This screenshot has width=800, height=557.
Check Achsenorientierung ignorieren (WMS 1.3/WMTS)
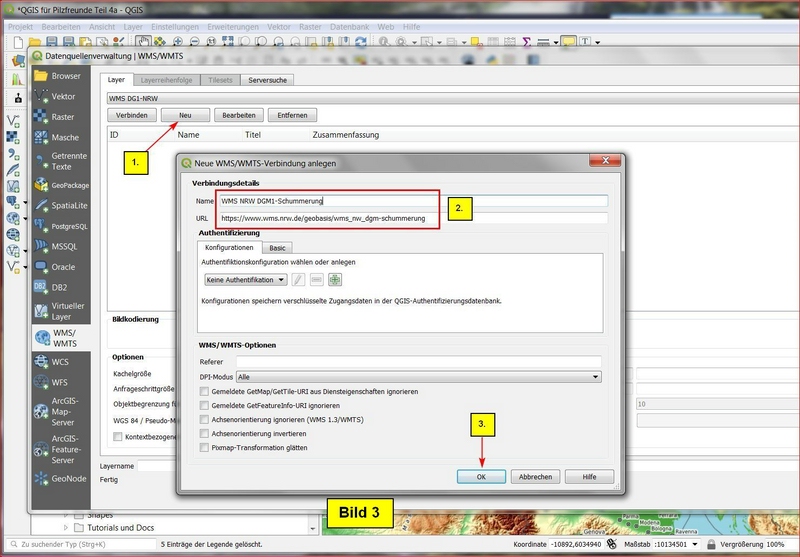click(x=204, y=419)
